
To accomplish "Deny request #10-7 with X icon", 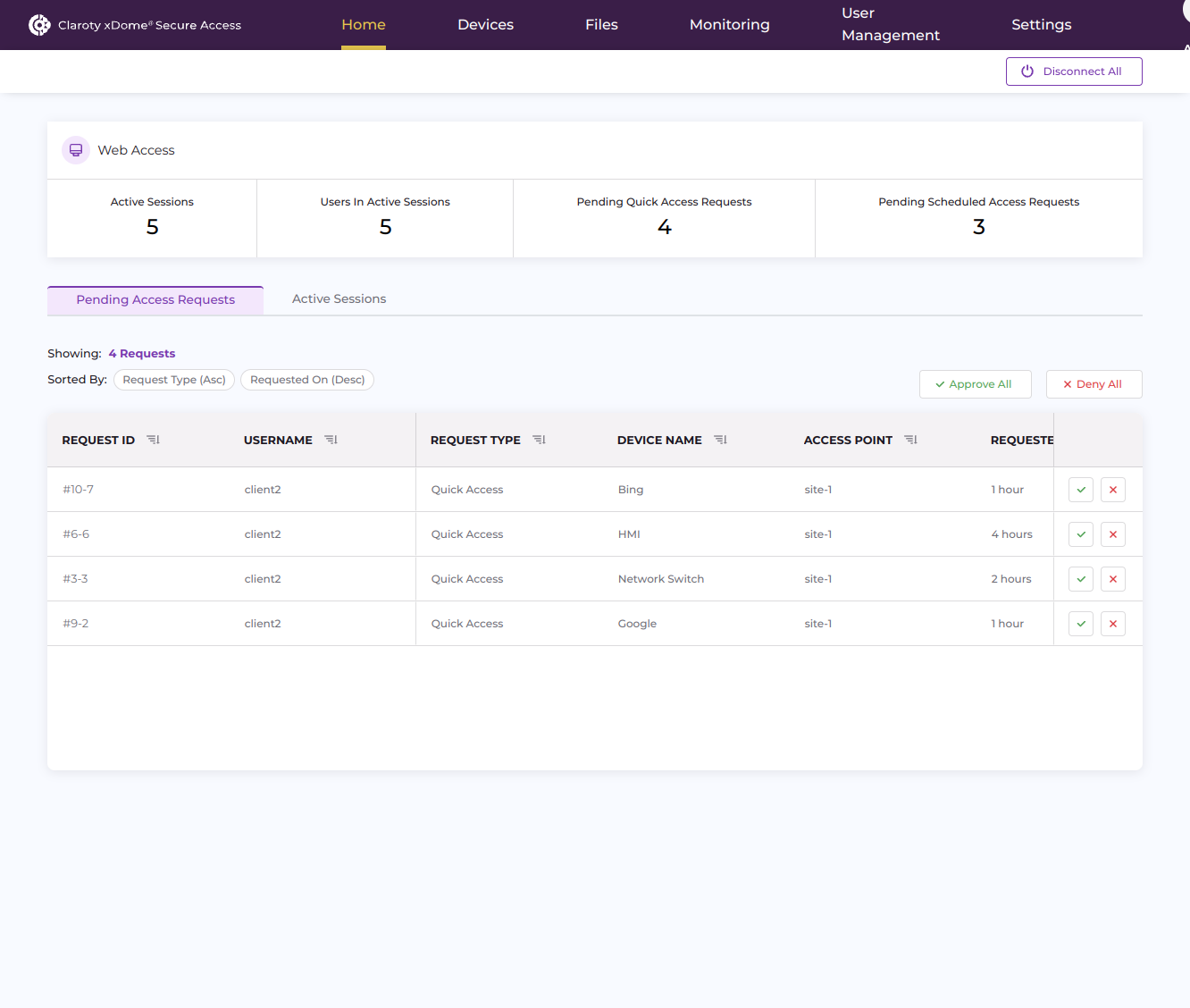I will 1112,490.
